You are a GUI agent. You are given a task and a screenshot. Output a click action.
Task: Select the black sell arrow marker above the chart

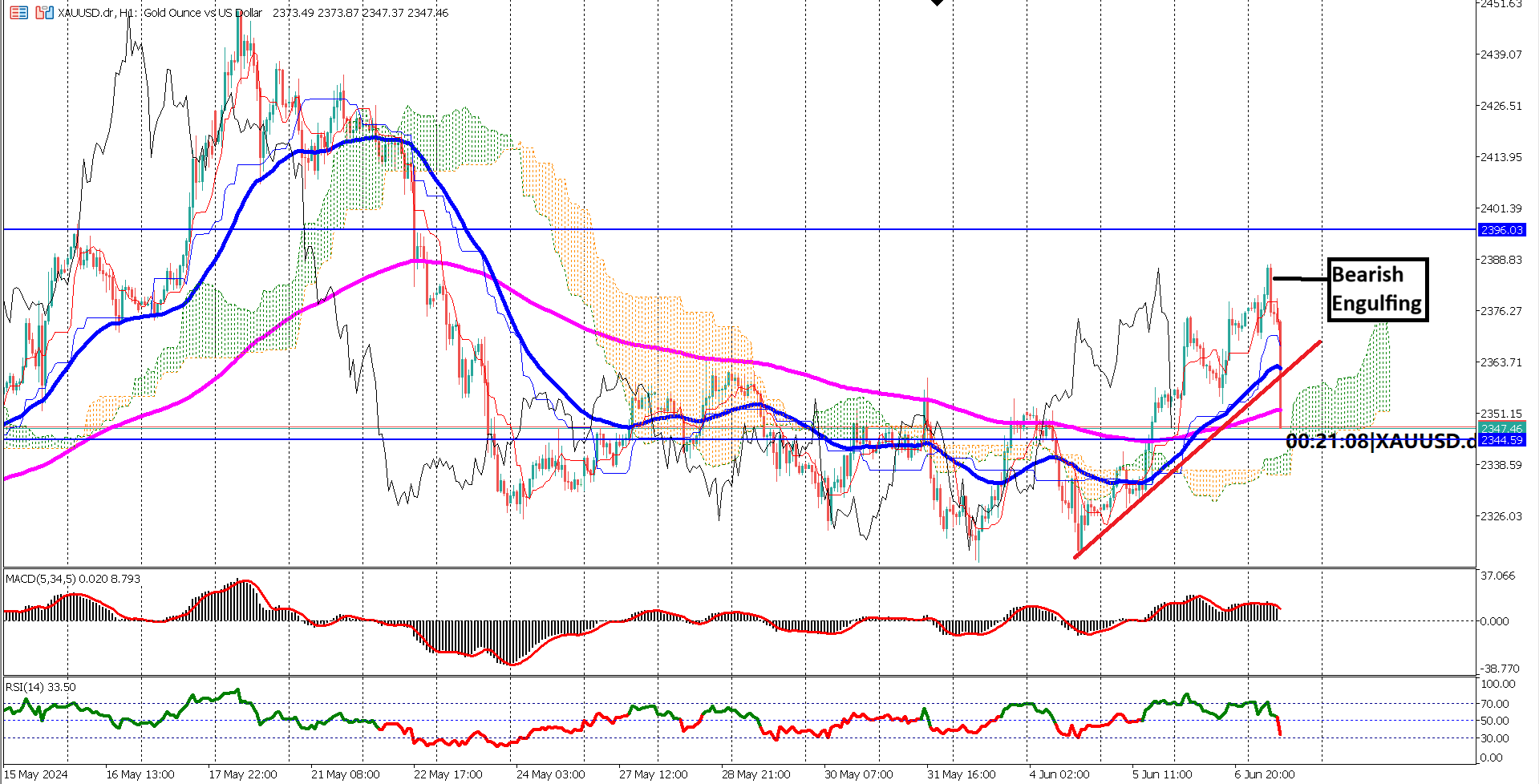tap(937, 3)
